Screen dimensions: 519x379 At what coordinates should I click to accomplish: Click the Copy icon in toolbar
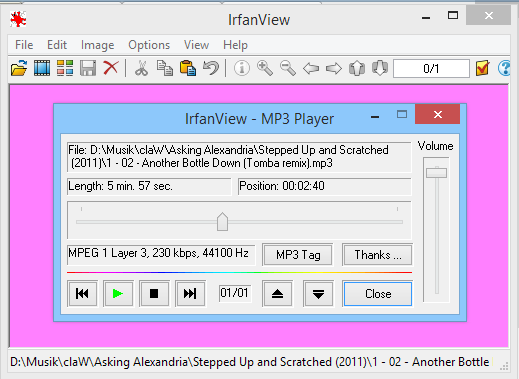click(165, 68)
